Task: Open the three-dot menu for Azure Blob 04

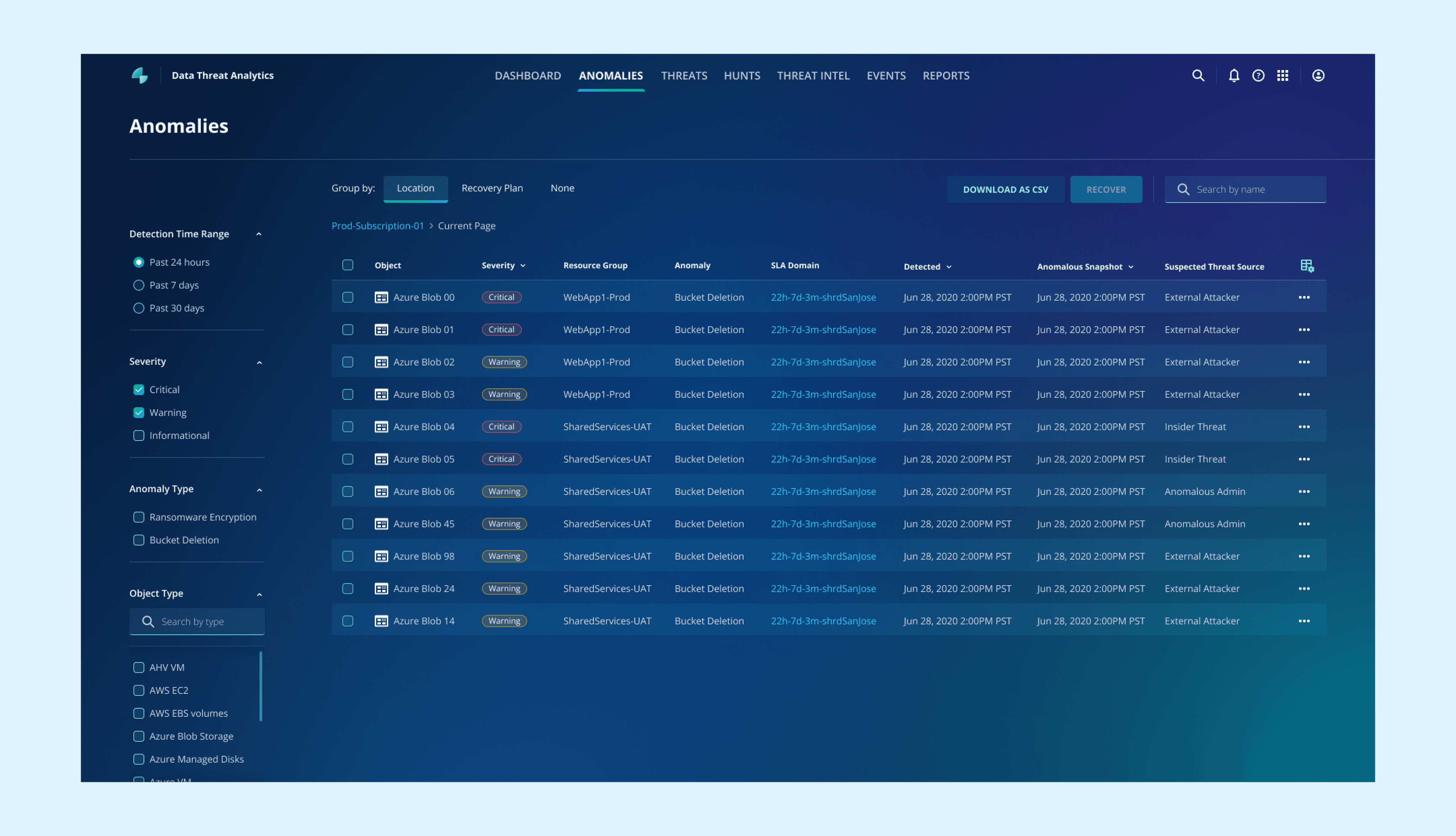Action: click(1304, 427)
